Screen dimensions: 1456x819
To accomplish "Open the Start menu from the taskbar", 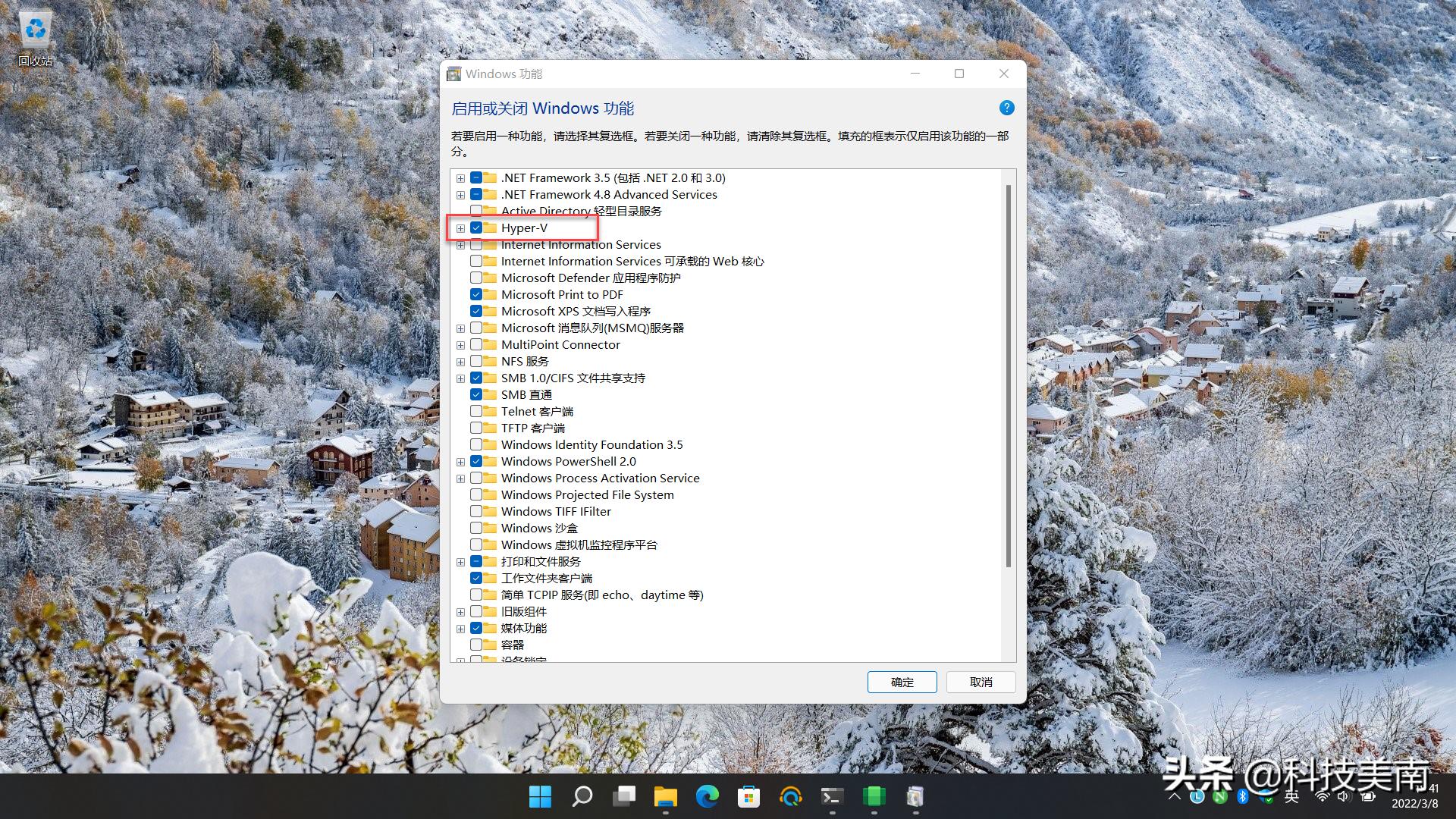I will 540,797.
